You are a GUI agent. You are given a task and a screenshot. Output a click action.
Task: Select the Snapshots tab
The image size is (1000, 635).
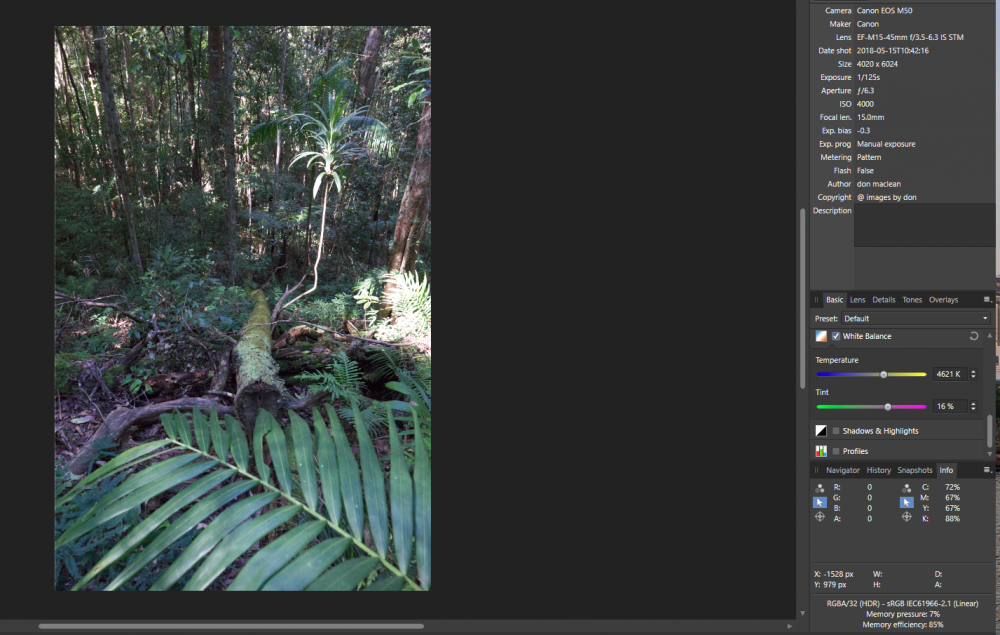tap(915, 469)
